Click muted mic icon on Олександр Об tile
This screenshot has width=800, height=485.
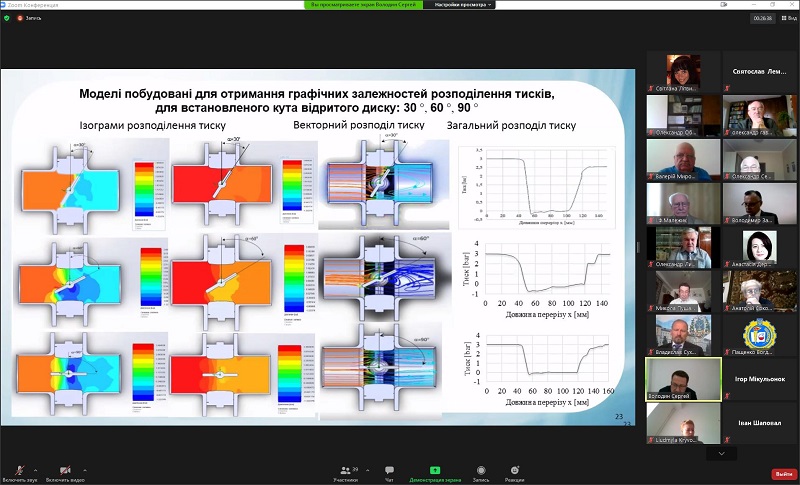click(651, 133)
